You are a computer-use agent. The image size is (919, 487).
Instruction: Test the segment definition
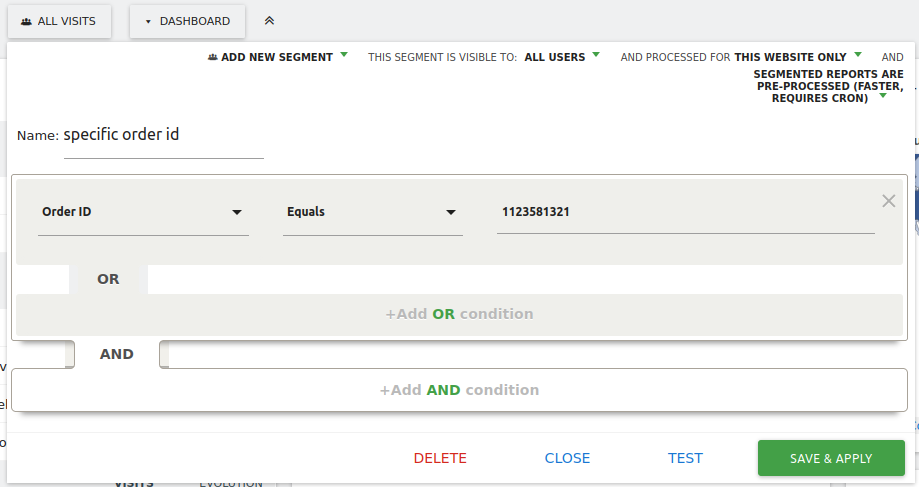pos(685,458)
